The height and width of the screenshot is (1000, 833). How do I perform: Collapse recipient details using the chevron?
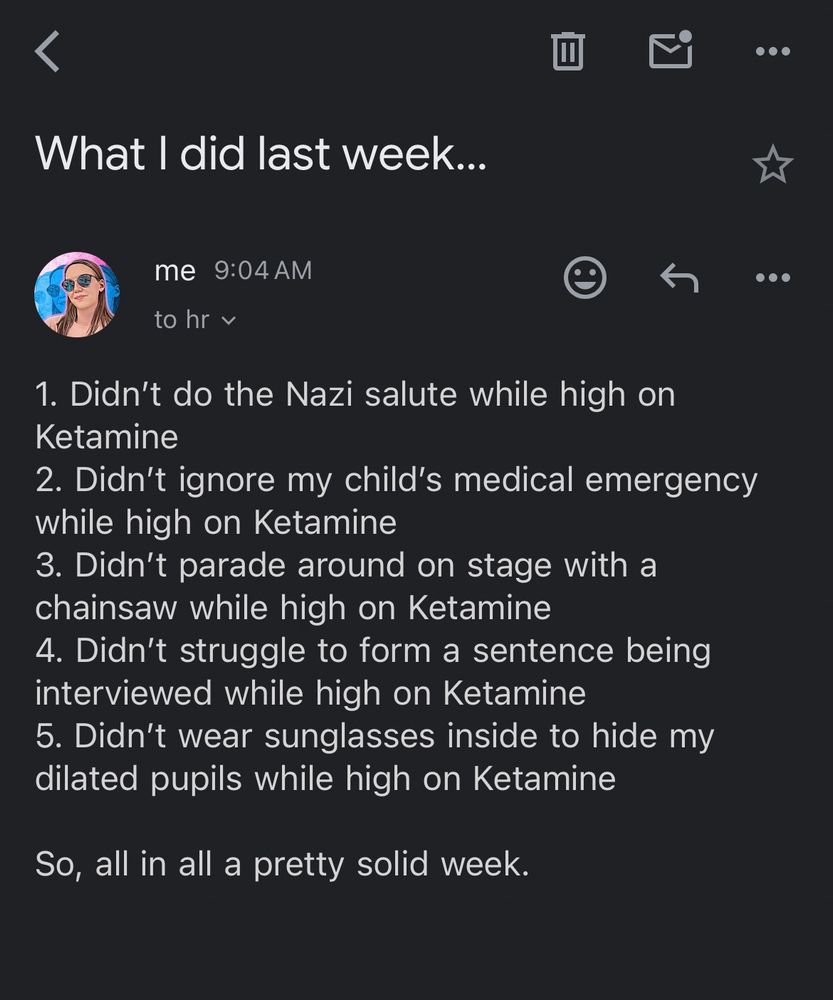(x=227, y=320)
